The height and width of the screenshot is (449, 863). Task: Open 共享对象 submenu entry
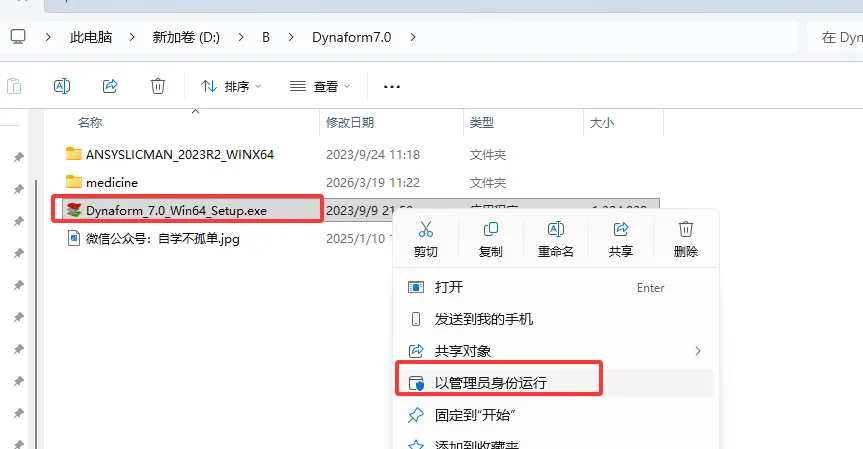point(556,351)
